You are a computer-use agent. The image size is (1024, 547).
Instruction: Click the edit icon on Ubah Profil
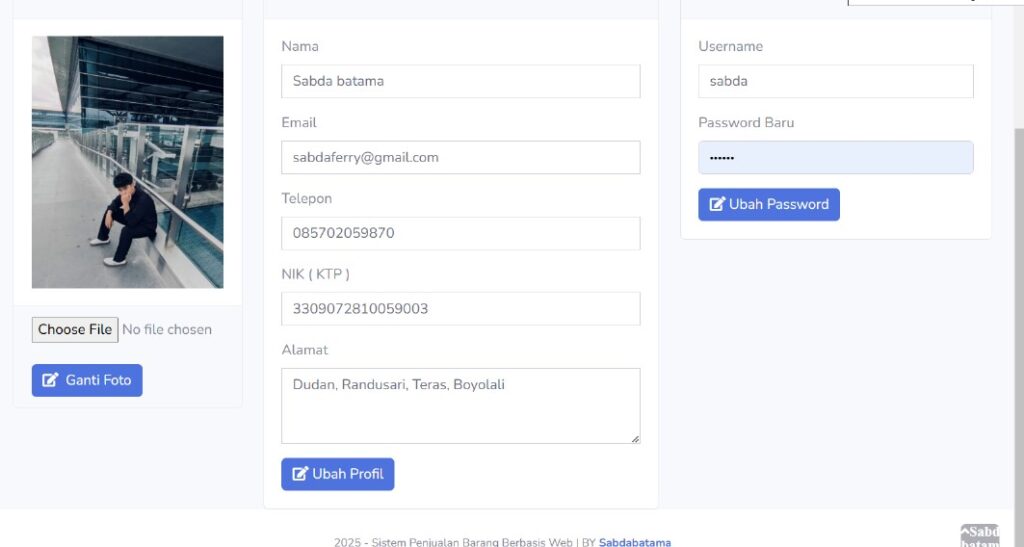point(300,474)
